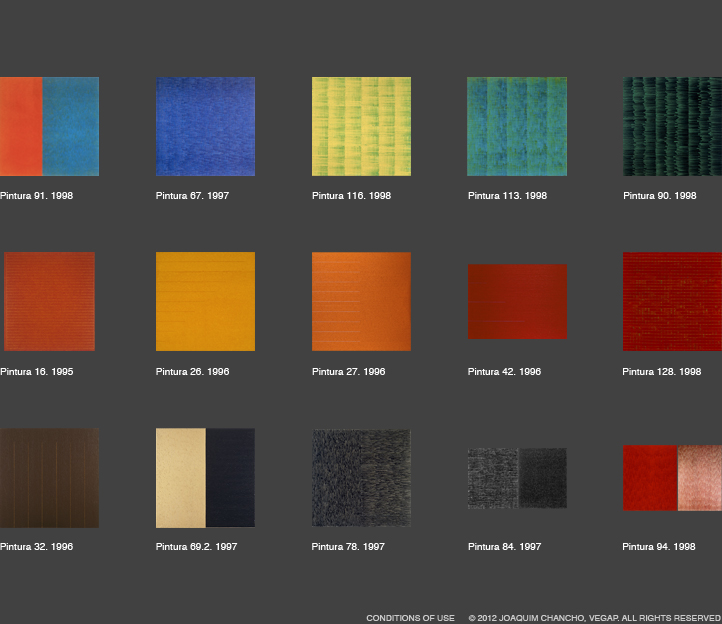This screenshot has width=722, height=624.
Task: Click the 'Pintura 90. 1998' caption
Action: click(659, 196)
